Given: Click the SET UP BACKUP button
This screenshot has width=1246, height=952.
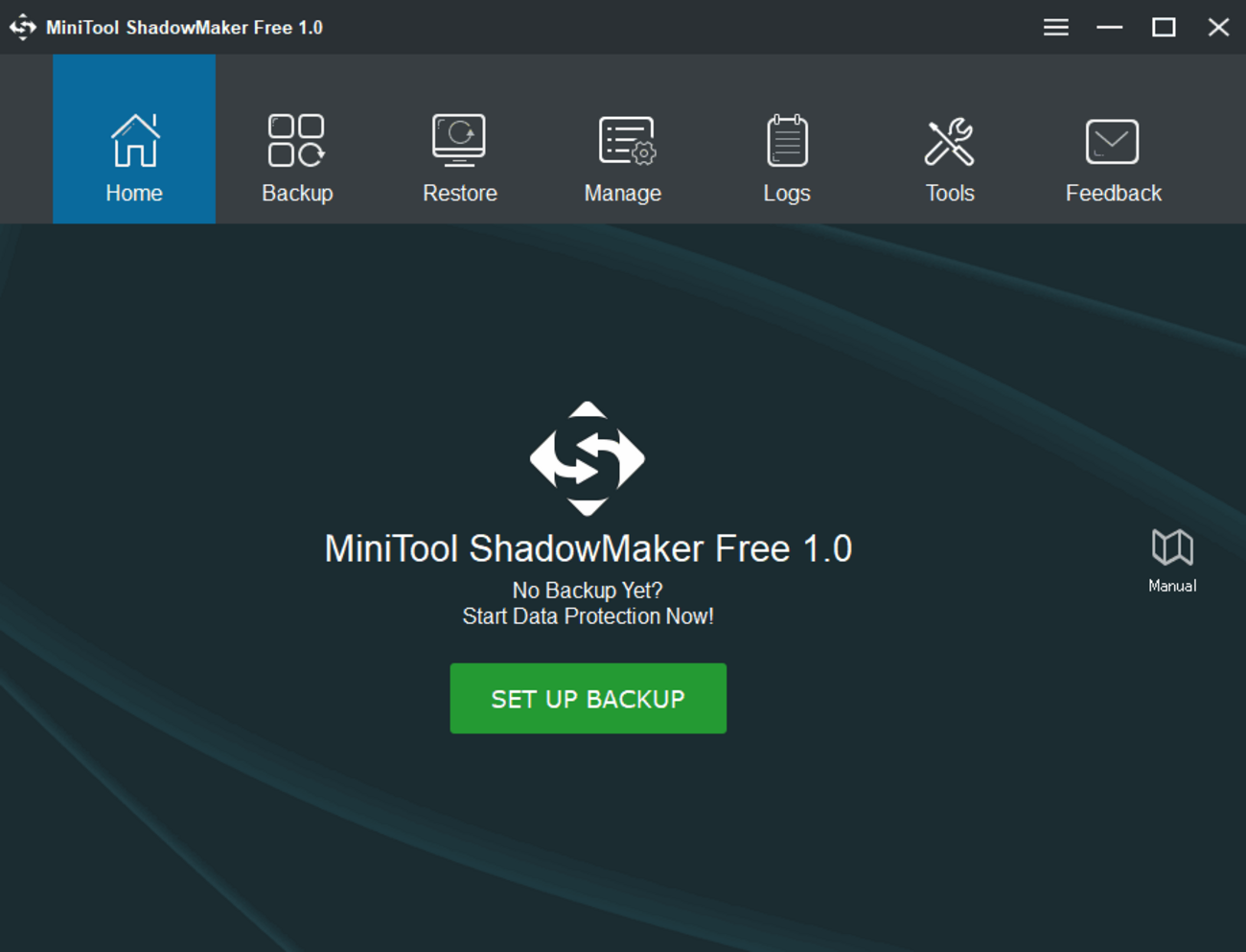Looking at the screenshot, I should click(x=588, y=698).
